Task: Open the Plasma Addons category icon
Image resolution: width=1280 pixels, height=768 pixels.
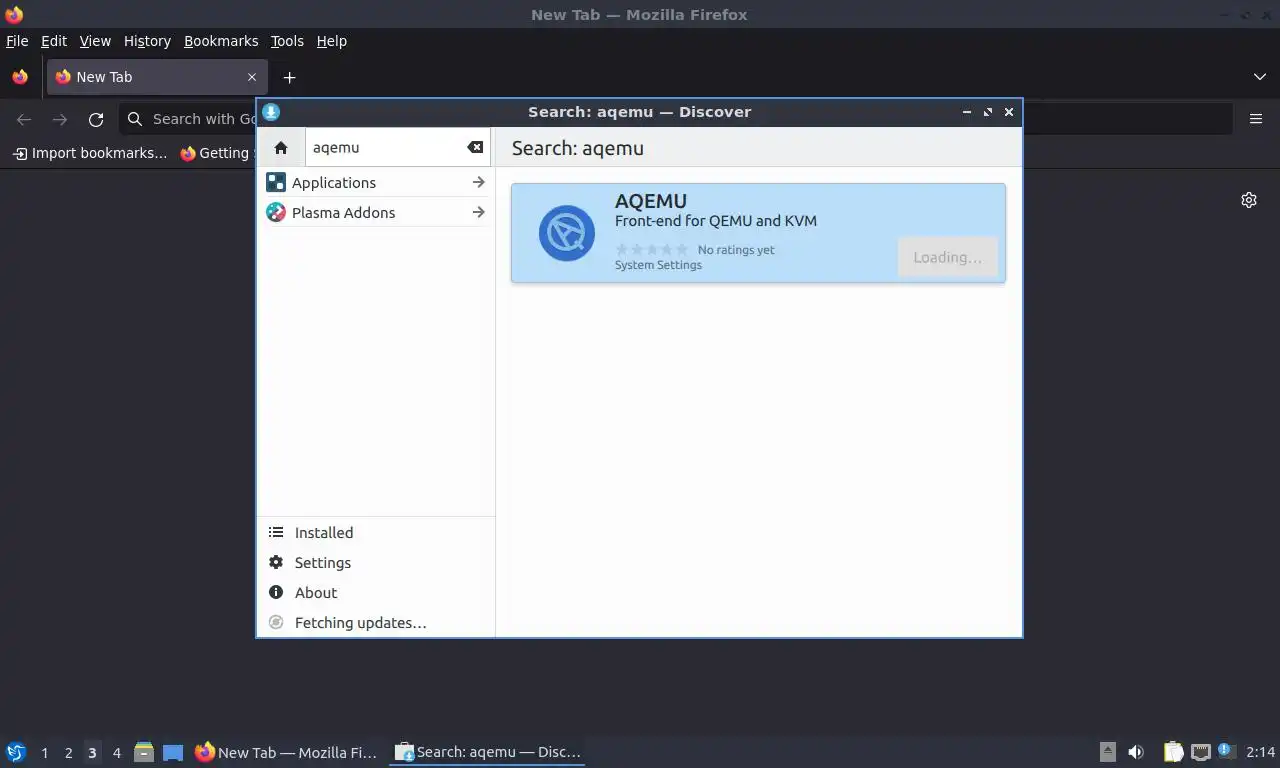Action: click(x=276, y=212)
